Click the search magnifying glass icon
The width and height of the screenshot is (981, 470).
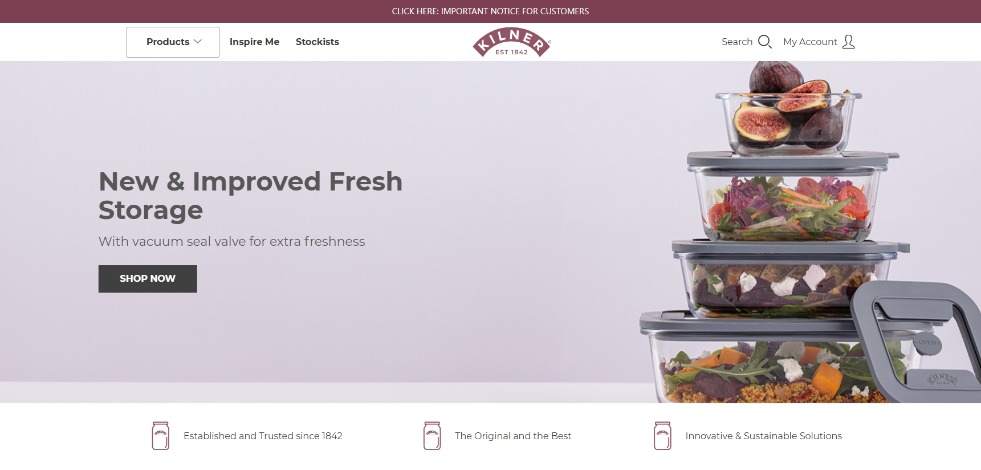(765, 42)
